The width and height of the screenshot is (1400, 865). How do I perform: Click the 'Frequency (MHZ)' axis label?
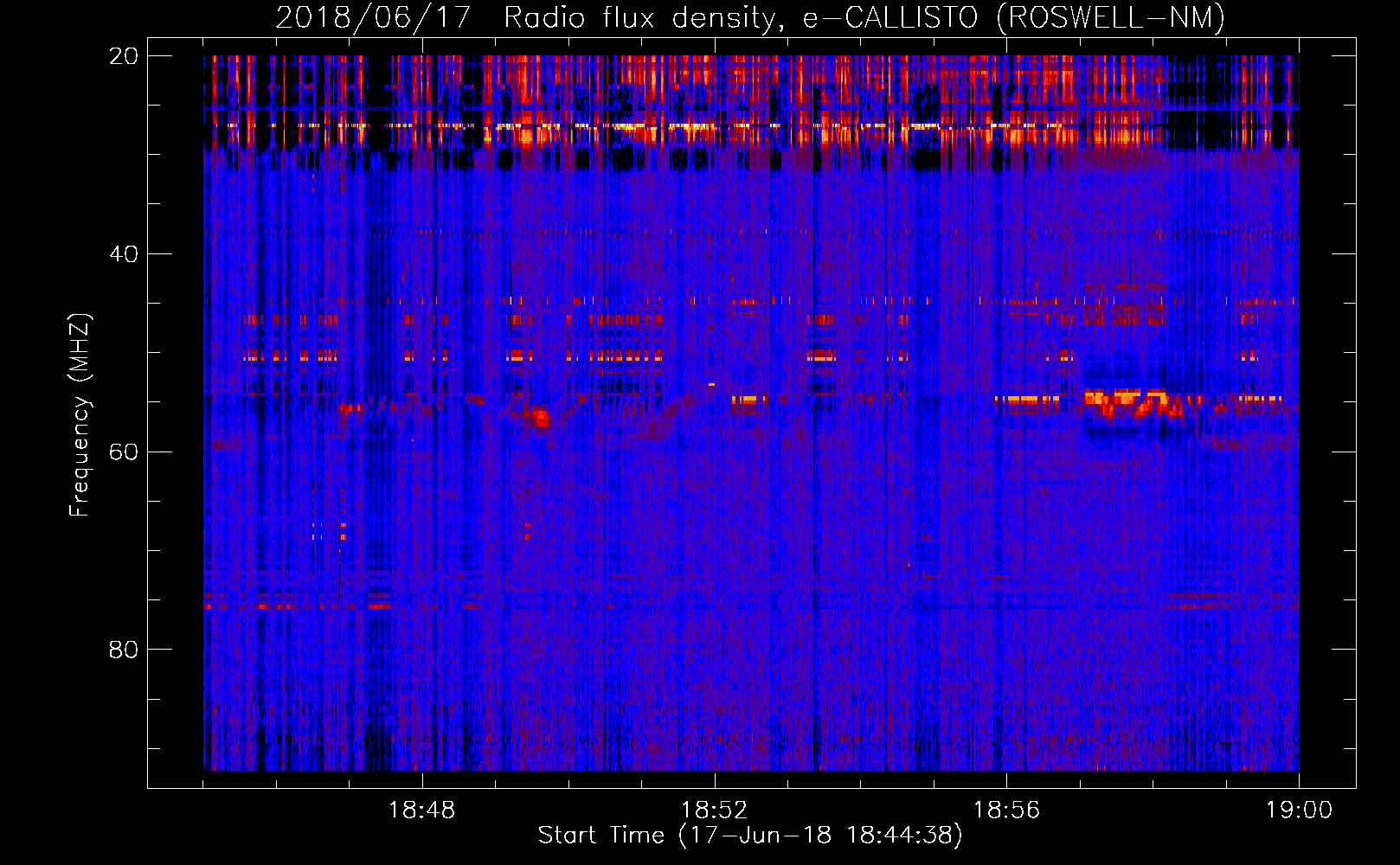click(x=80, y=414)
